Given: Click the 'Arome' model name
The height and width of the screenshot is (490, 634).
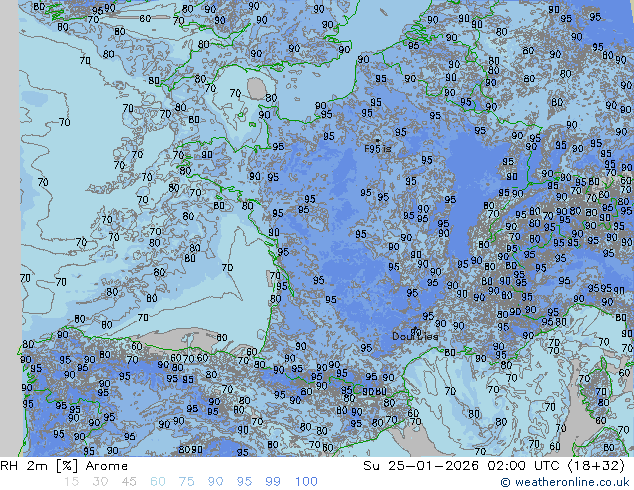Looking at the screenshot, I should [x=107, y=466].
